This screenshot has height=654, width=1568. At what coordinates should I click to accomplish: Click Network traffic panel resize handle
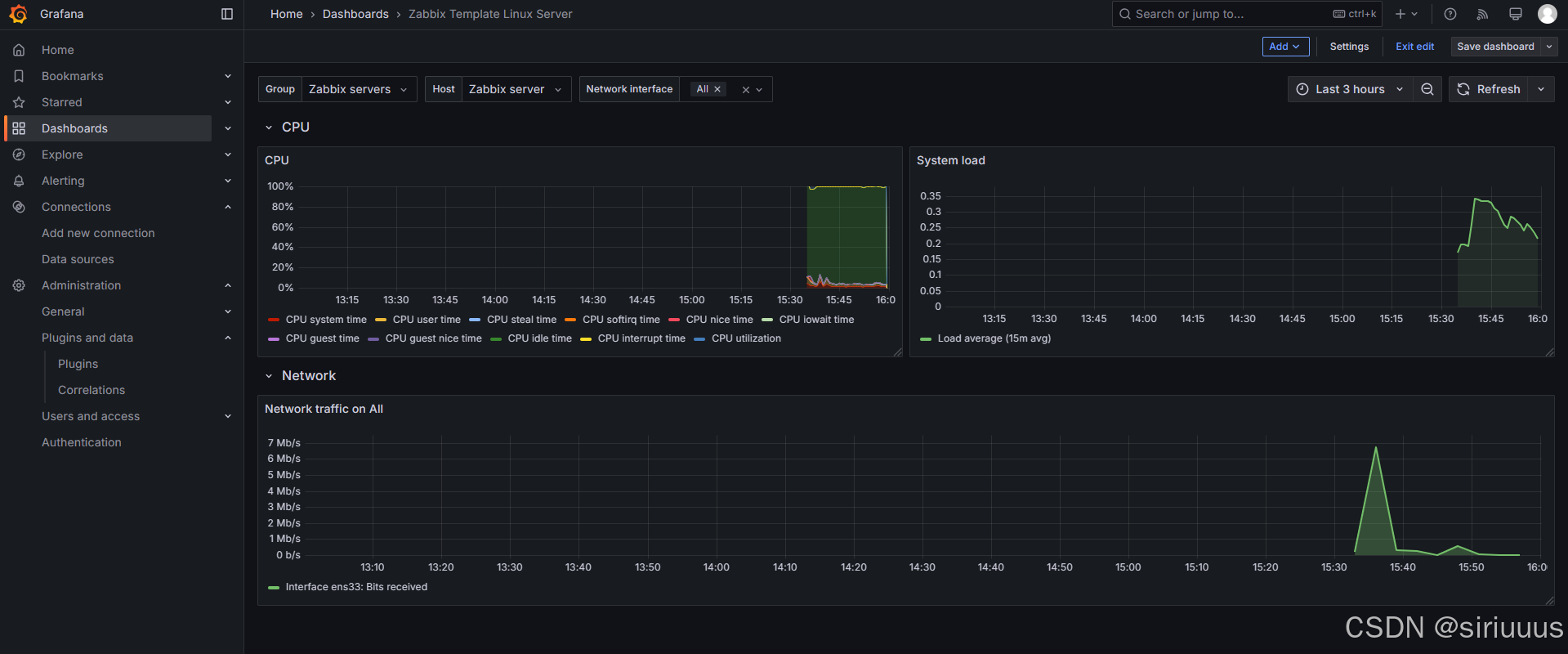[x=1549, y=601]
